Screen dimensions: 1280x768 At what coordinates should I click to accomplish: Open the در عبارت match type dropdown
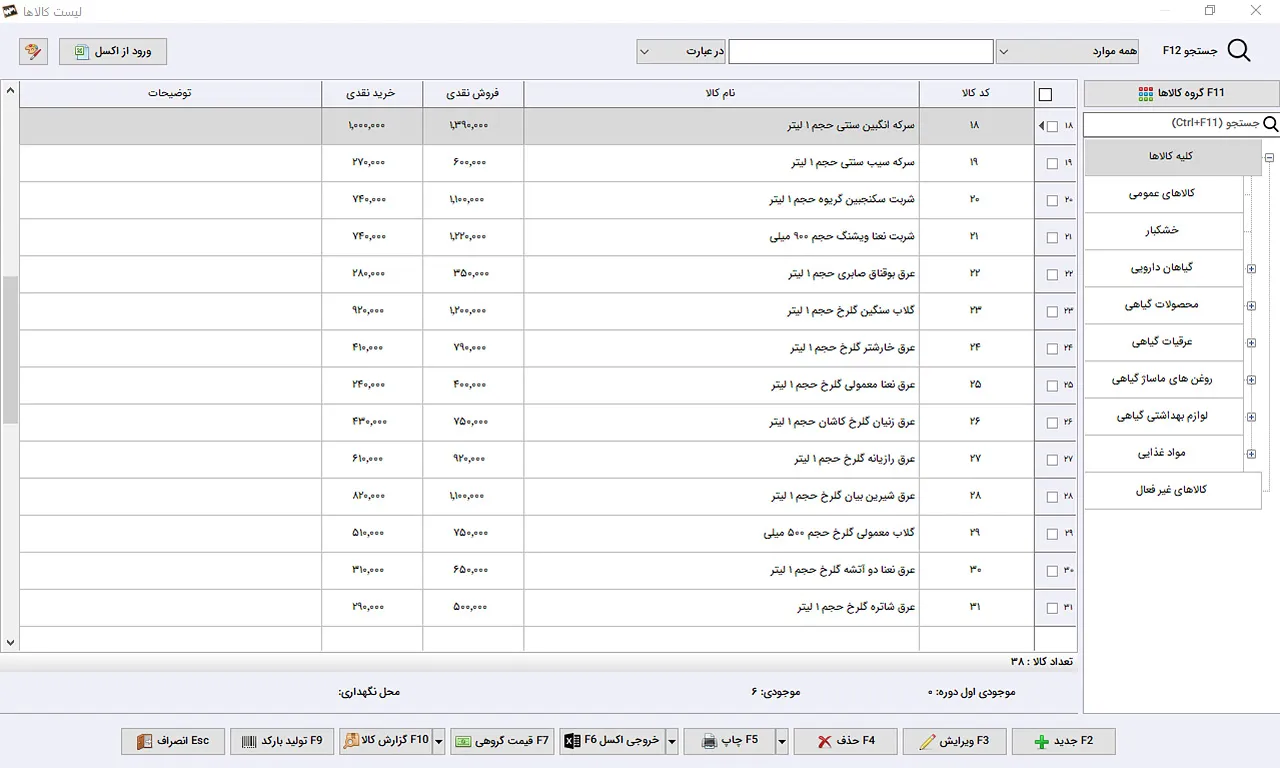[x=681, y=51]
